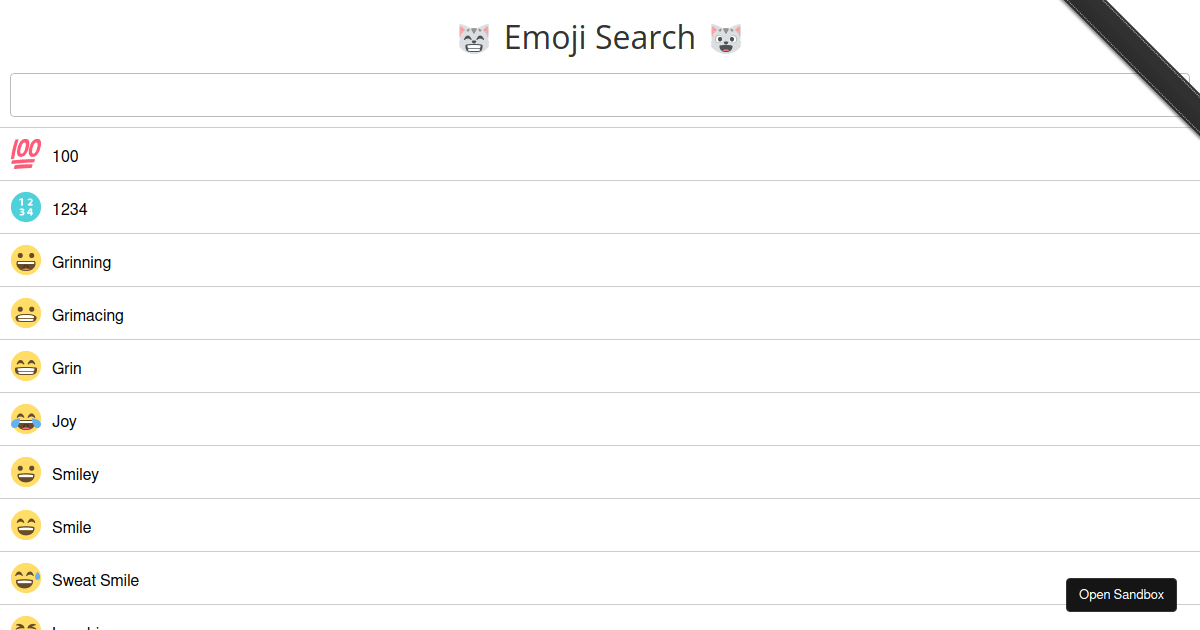Viewport: 1200px width, 630px height.
Task: Click the Smiley emoji icon
Action: (x=25, y=473)
